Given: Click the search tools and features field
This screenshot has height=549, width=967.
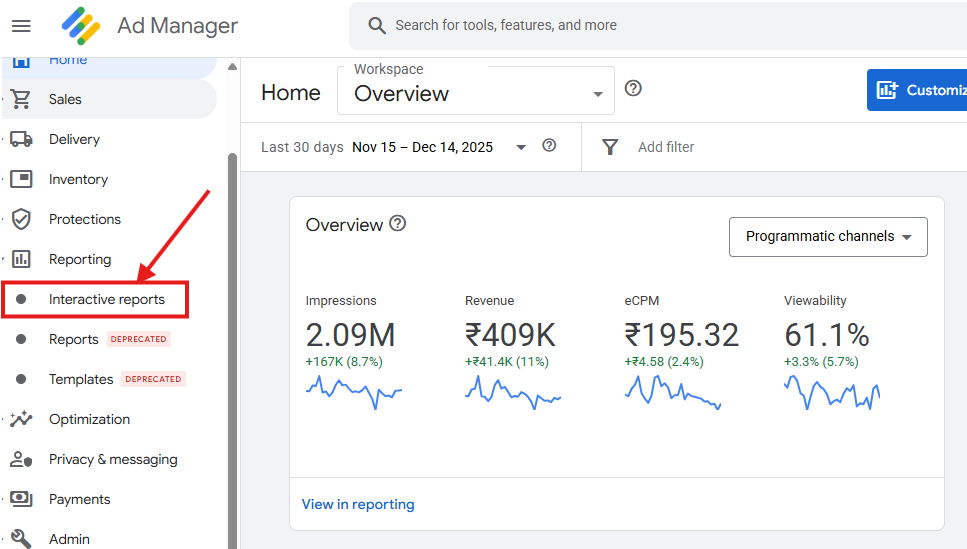Looking at the screenshot, I should [600, 25].
